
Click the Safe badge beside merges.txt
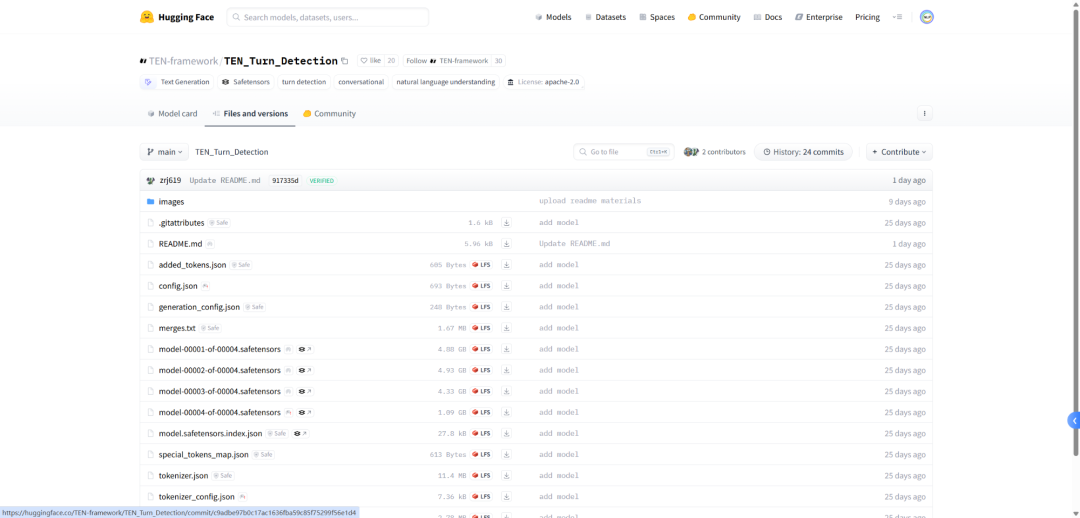pos(210,328)
